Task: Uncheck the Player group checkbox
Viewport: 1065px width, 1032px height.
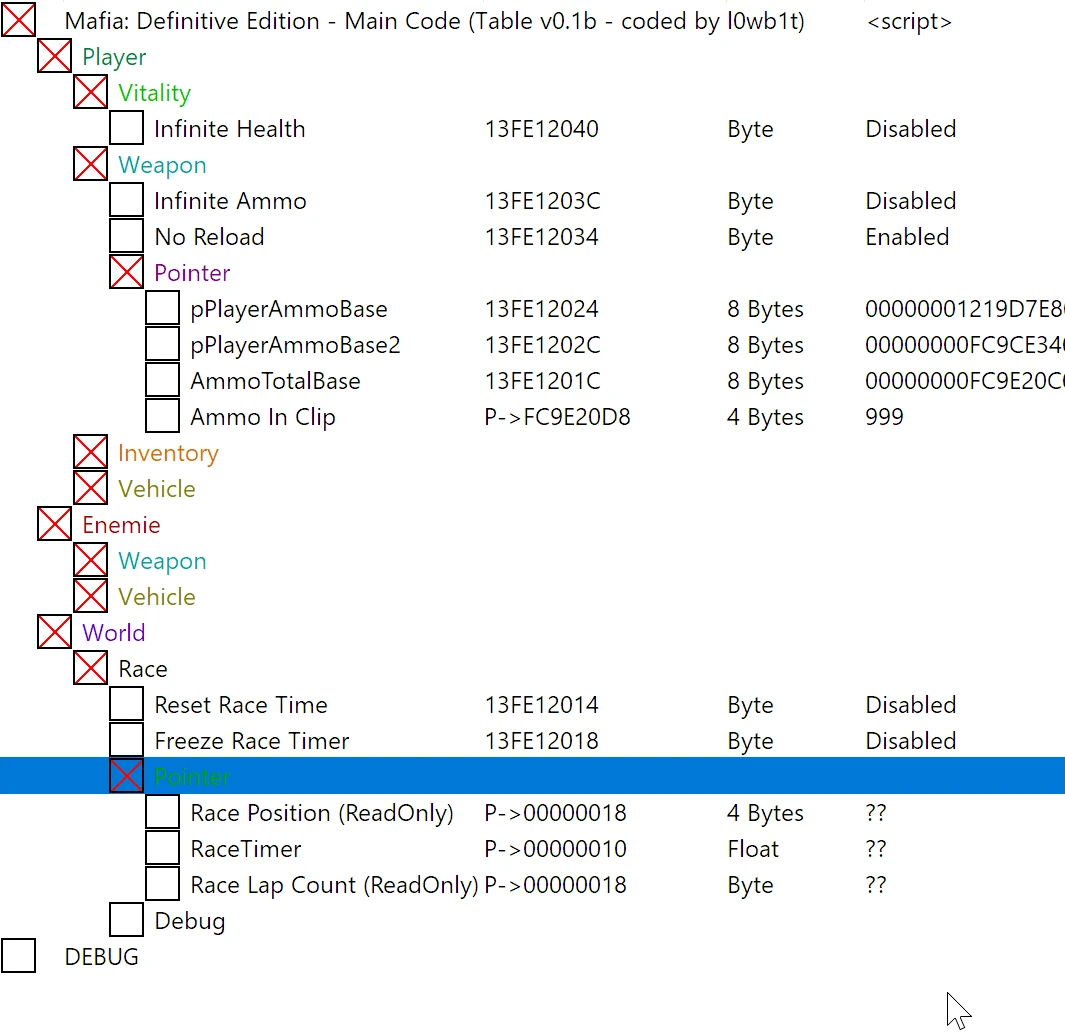Action: tap(54, 56)
